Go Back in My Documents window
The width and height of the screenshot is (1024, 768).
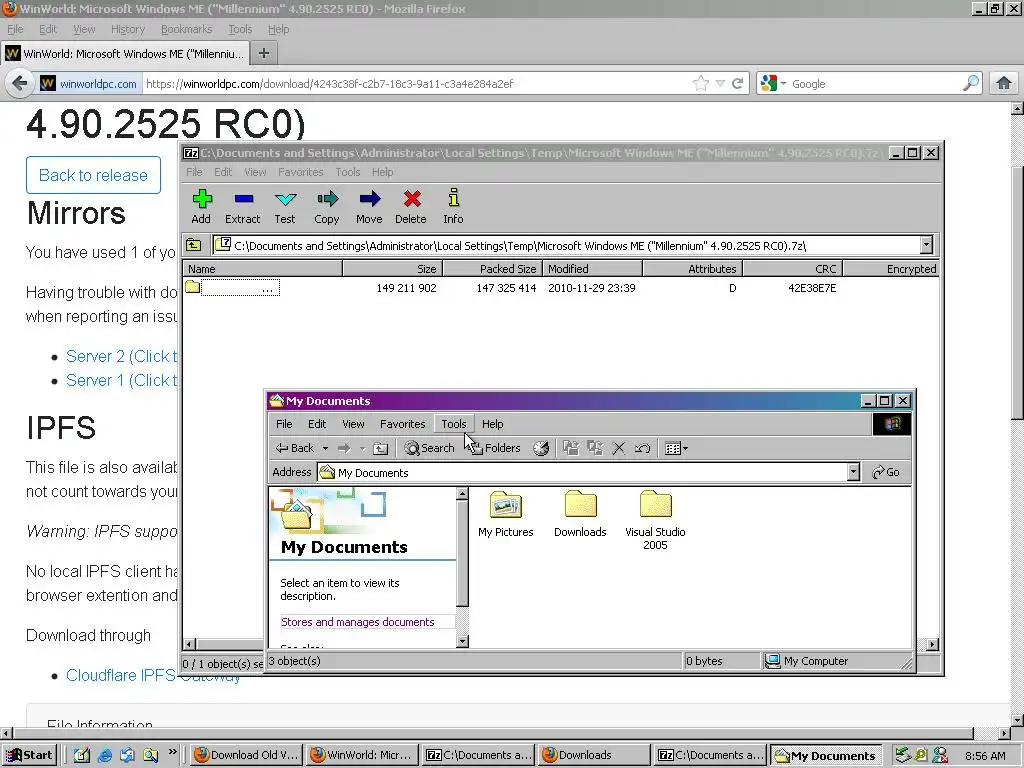[295, 448]
